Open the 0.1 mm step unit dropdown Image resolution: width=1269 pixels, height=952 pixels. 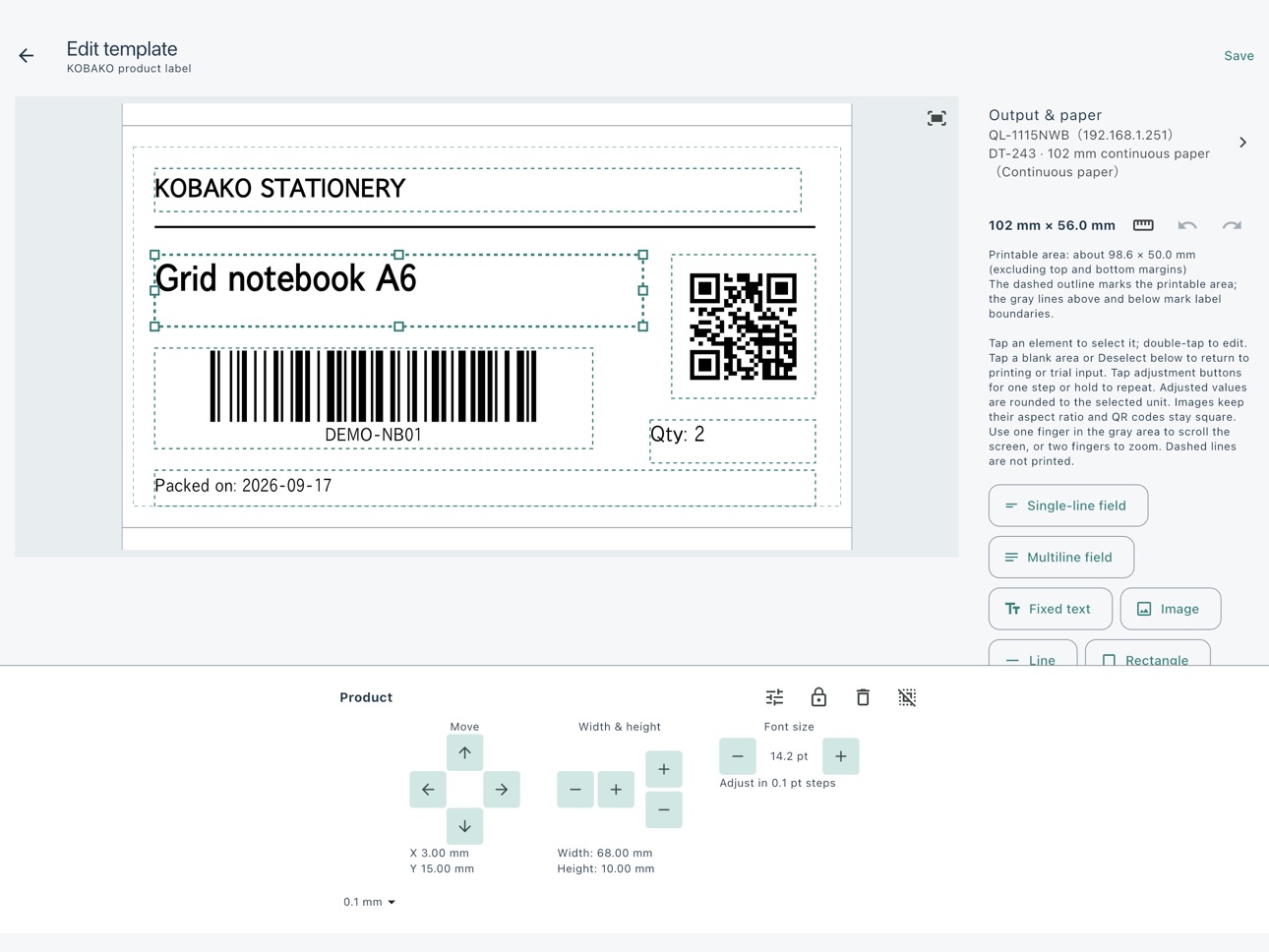click(x=369, y=902)
